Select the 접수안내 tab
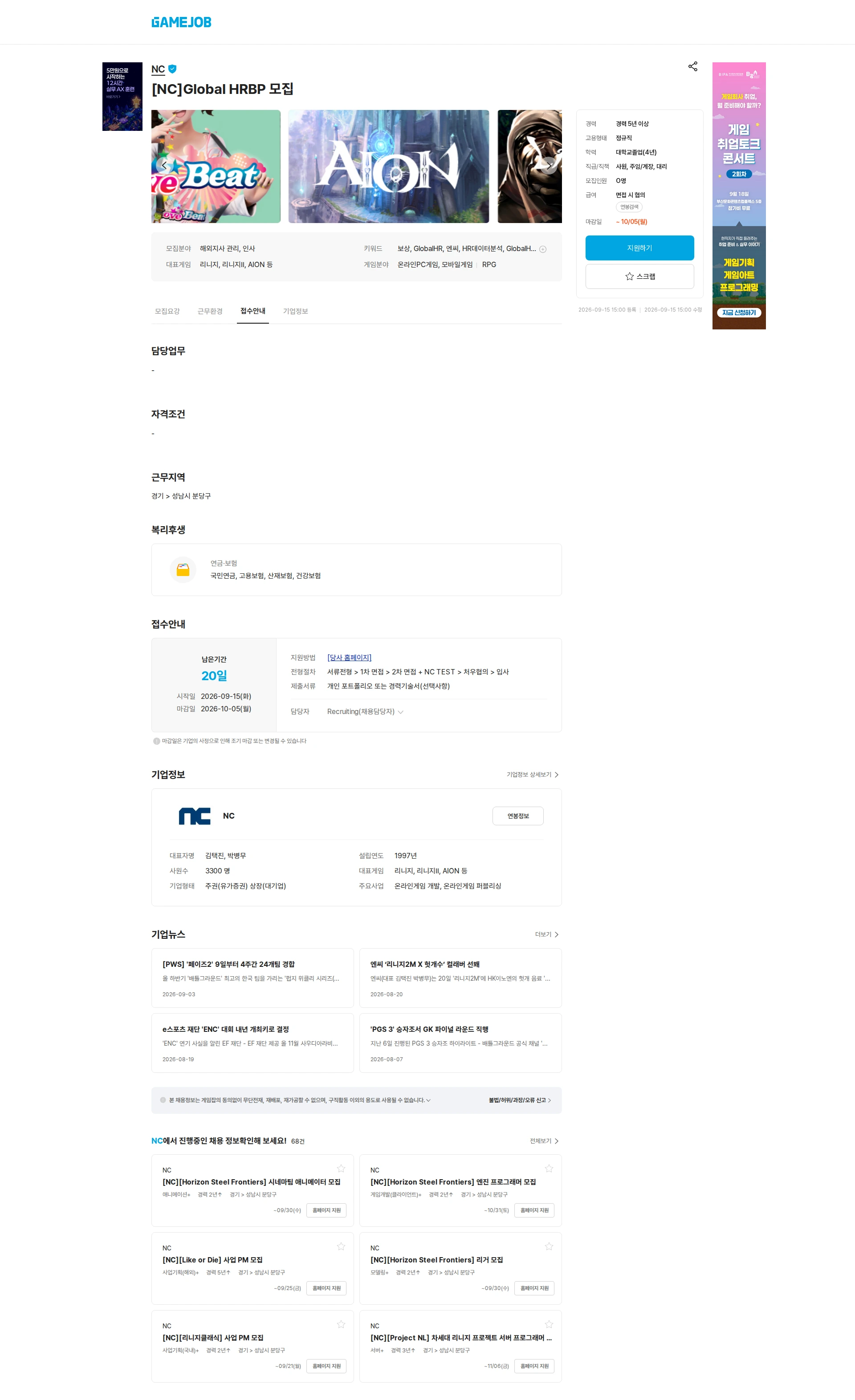 click(253, 311)
